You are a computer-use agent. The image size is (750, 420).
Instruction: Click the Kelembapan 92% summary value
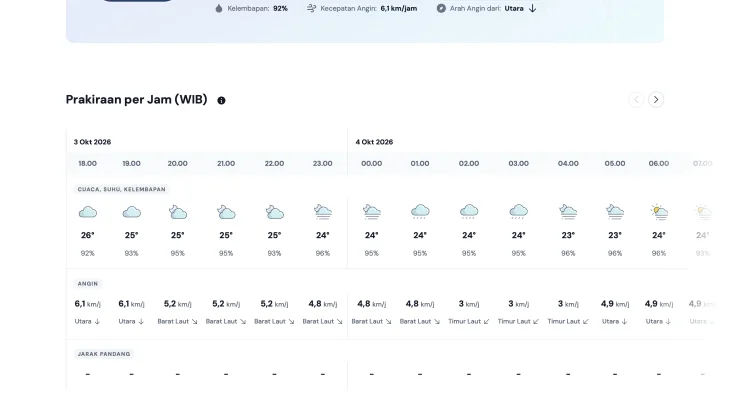280,8
